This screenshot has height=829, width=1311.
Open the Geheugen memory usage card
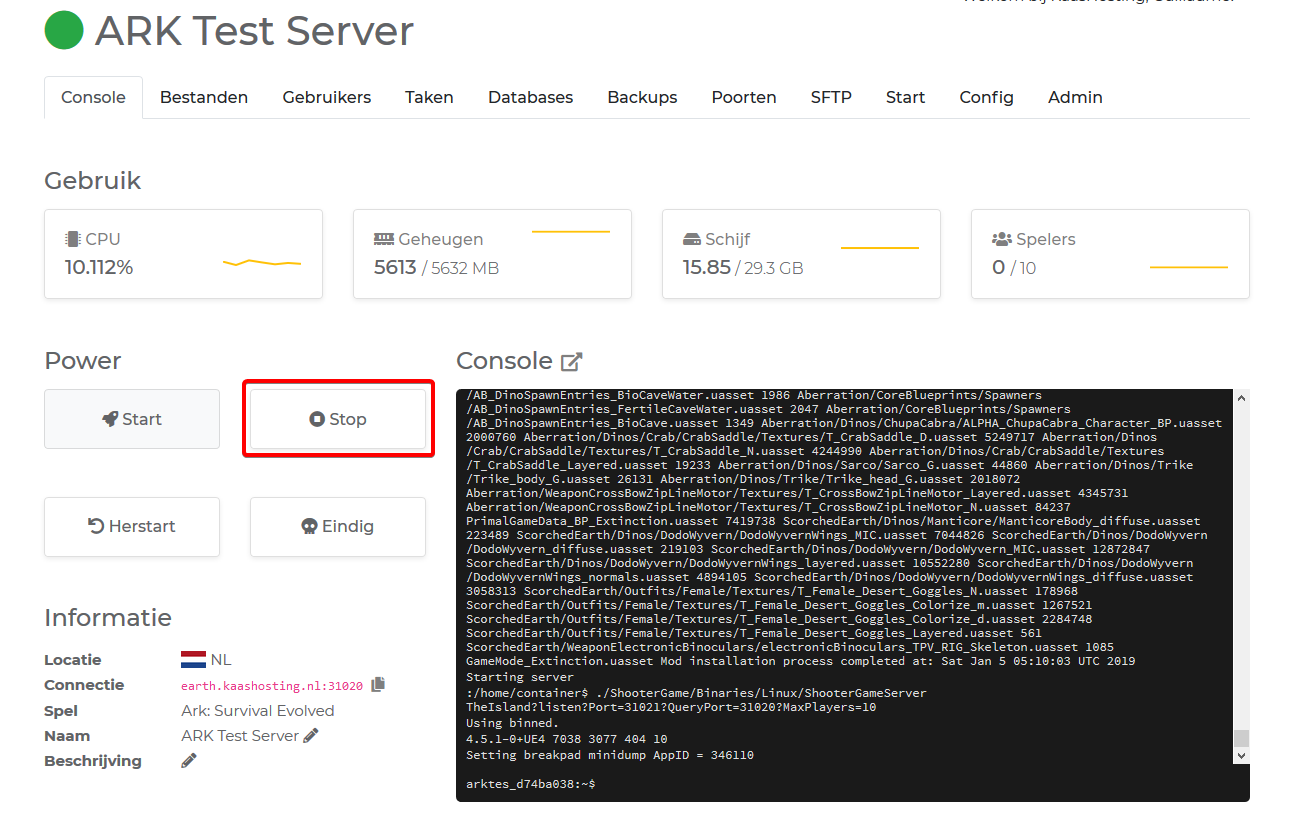coord(492,254)
